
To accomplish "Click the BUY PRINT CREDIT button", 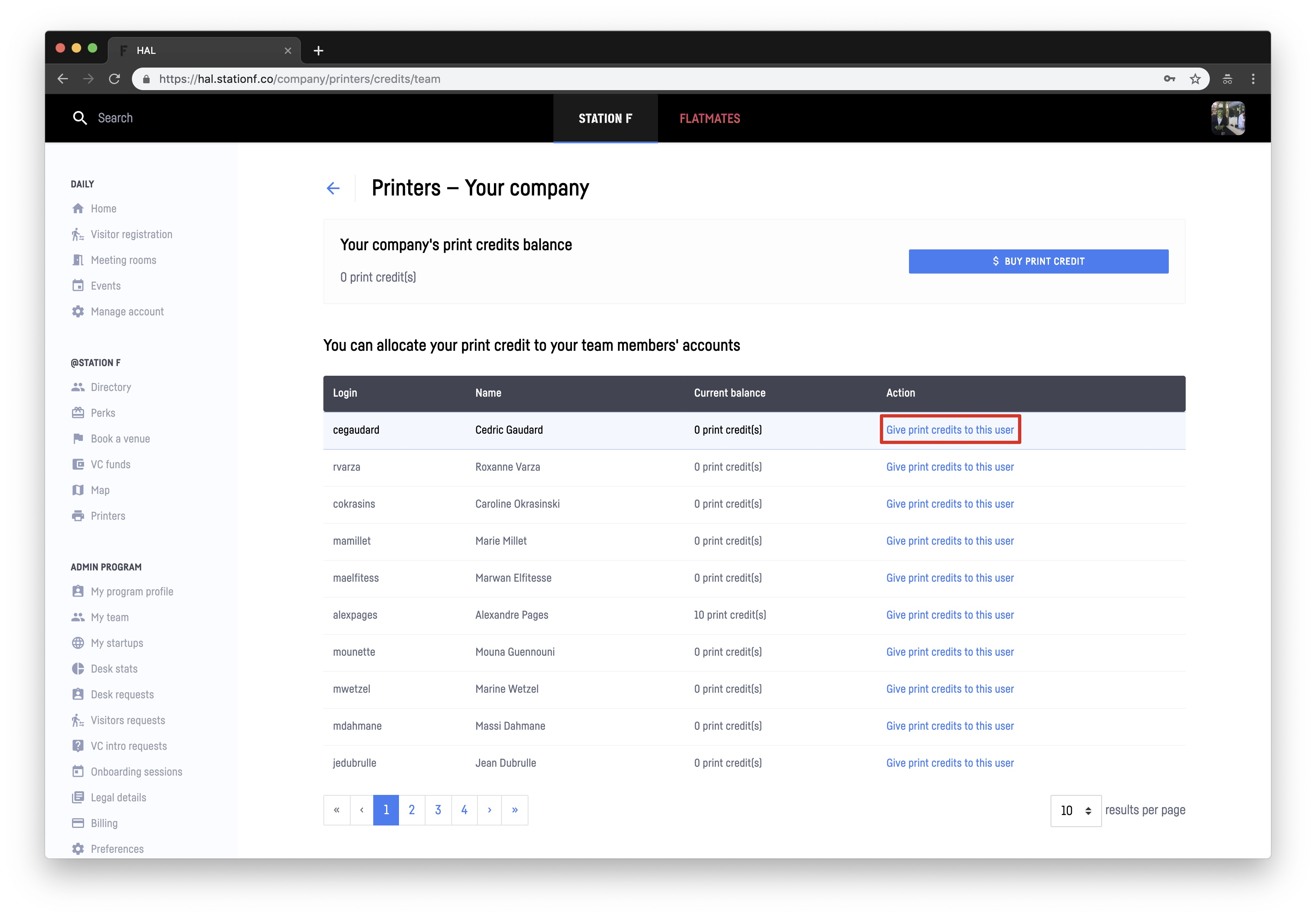I will pyautogui.click(x=1038, y=261).
